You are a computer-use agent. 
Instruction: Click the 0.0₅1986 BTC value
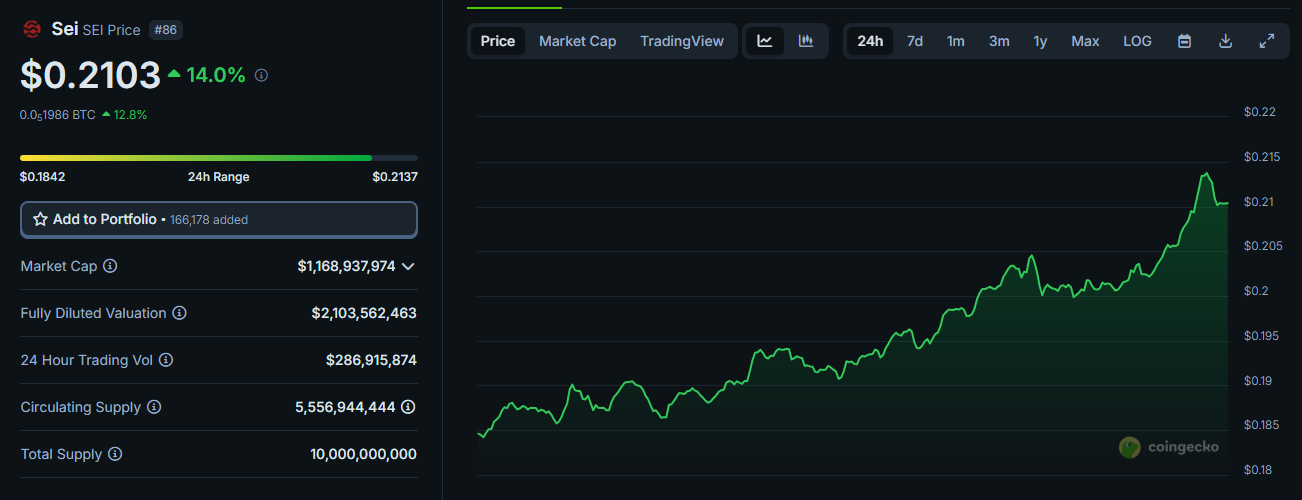click(58, 115)
